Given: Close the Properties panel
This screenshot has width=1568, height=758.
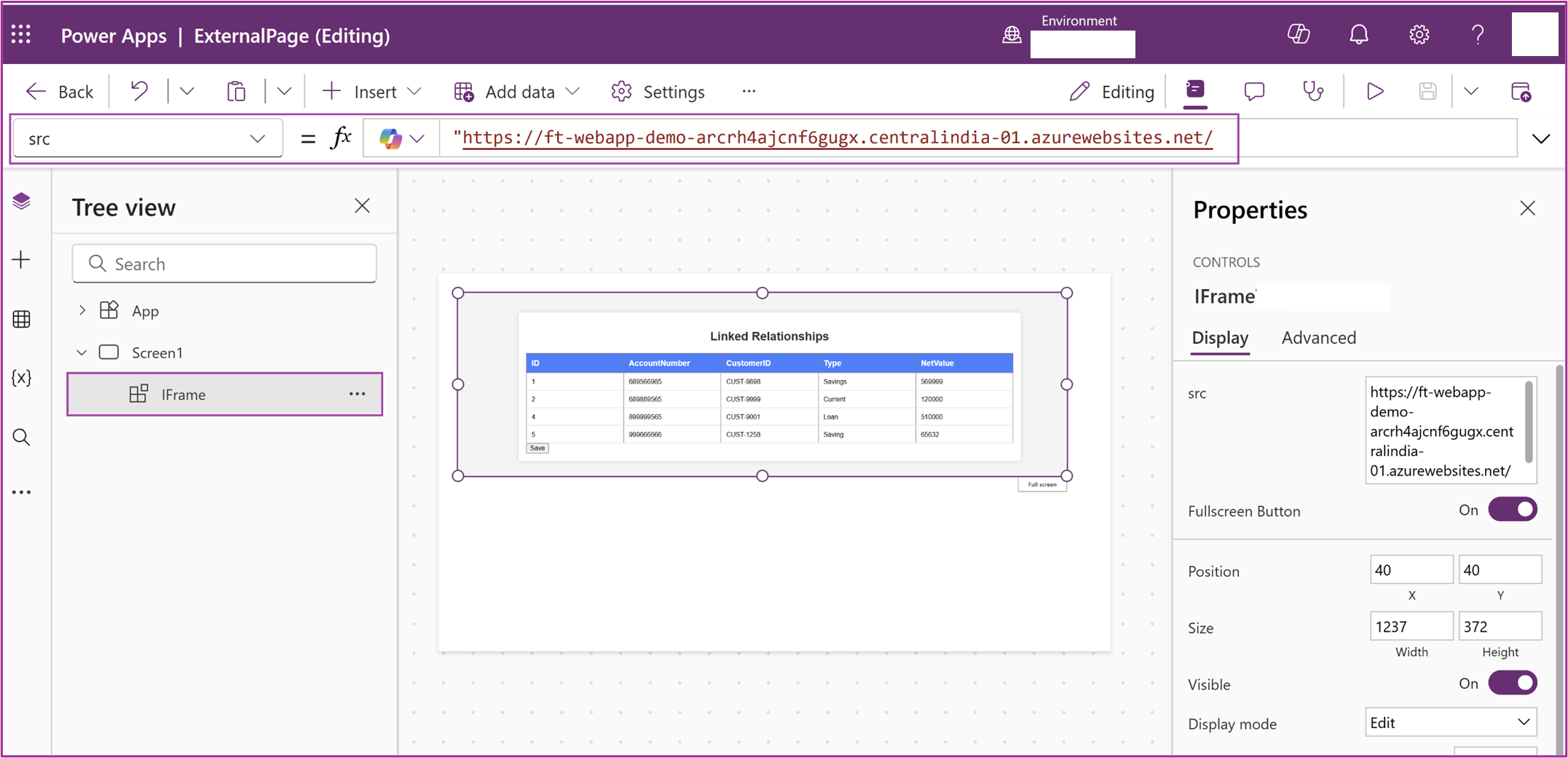Looking at the screenshot, I should (x=1527, y=208).
